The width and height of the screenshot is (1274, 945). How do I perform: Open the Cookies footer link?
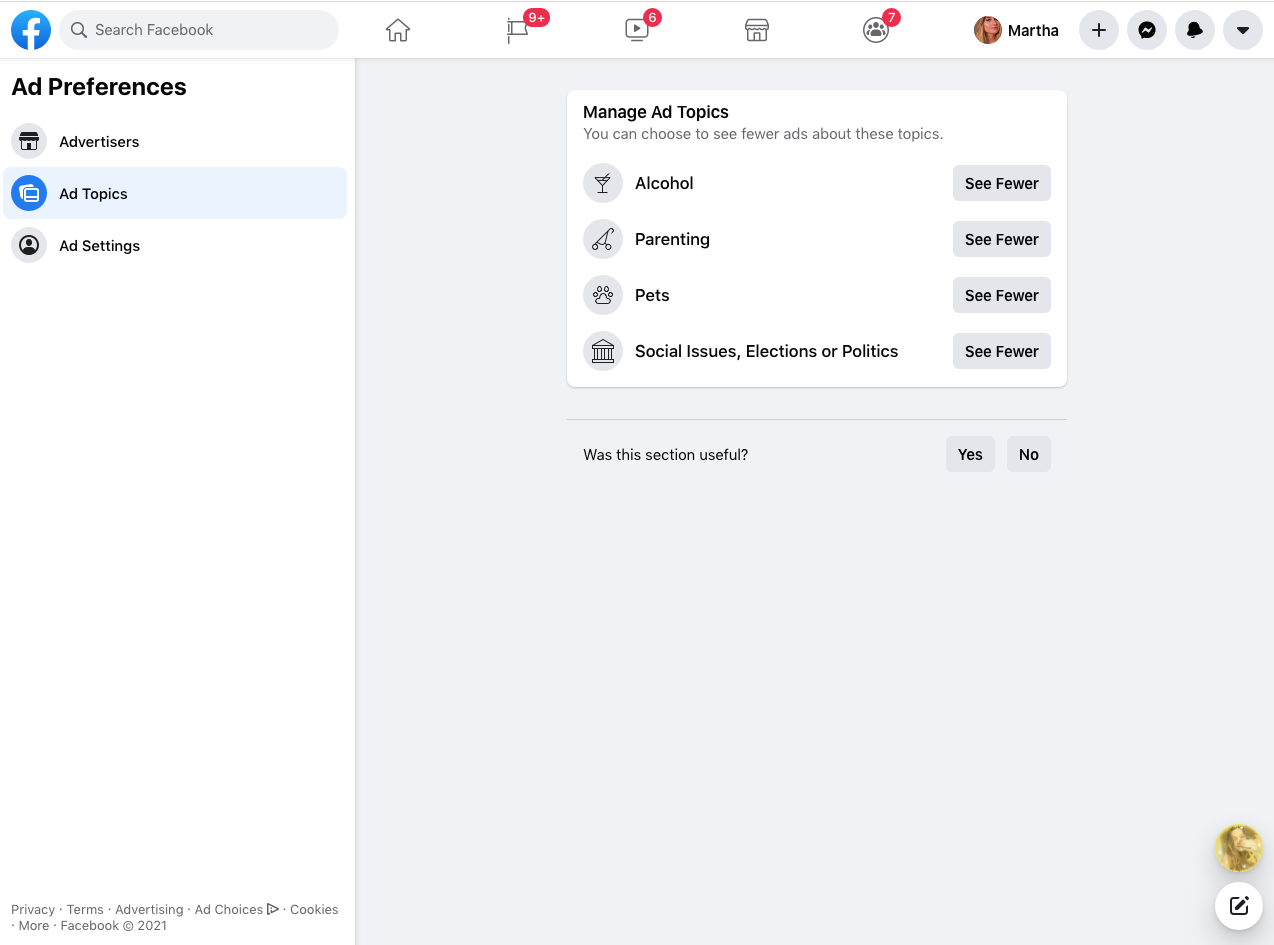[314, 909]
